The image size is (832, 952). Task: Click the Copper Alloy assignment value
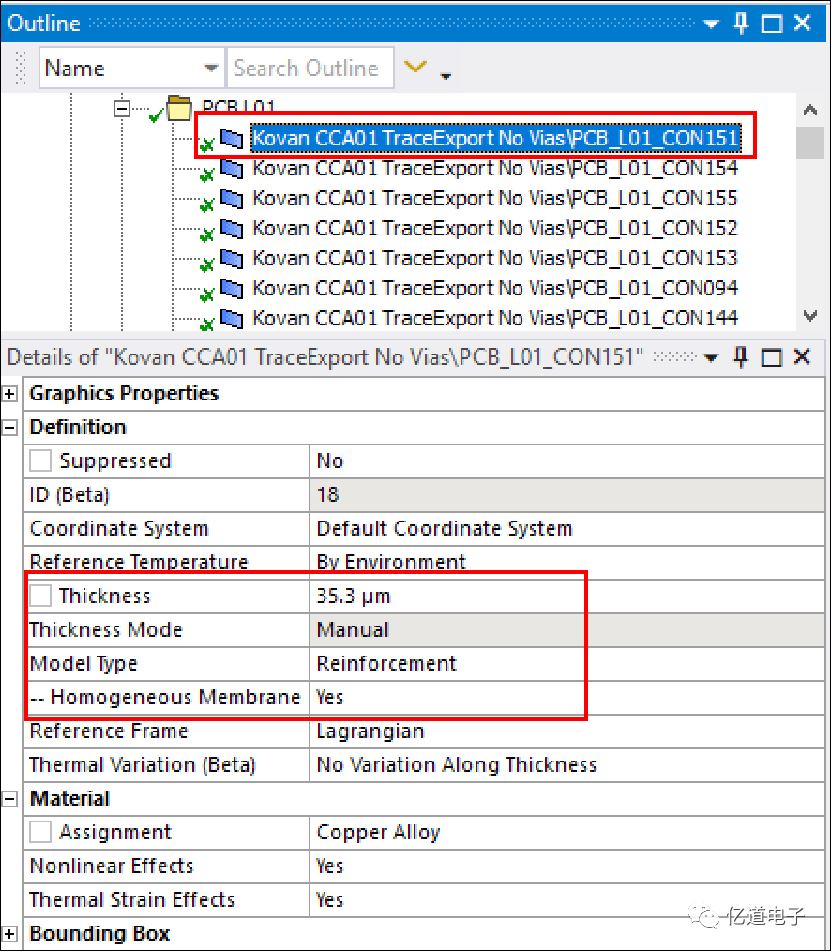(x=378, y=832)
